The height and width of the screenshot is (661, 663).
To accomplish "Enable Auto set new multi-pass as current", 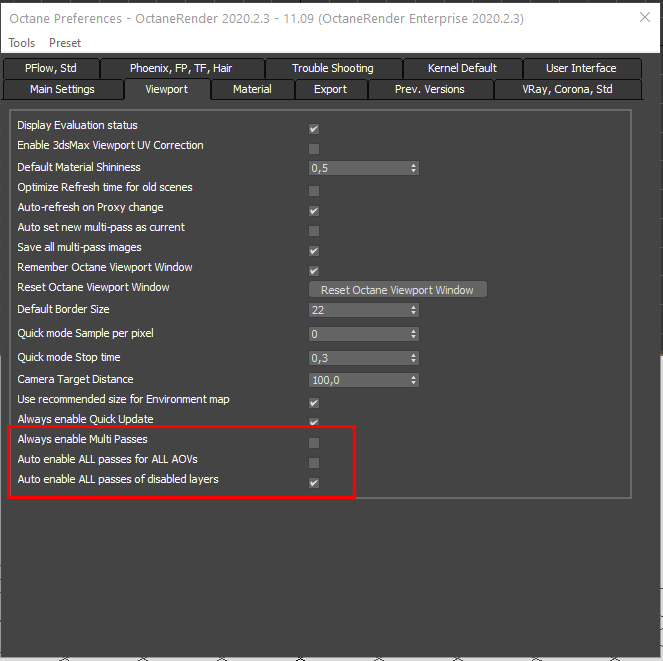I will (314, 231).
